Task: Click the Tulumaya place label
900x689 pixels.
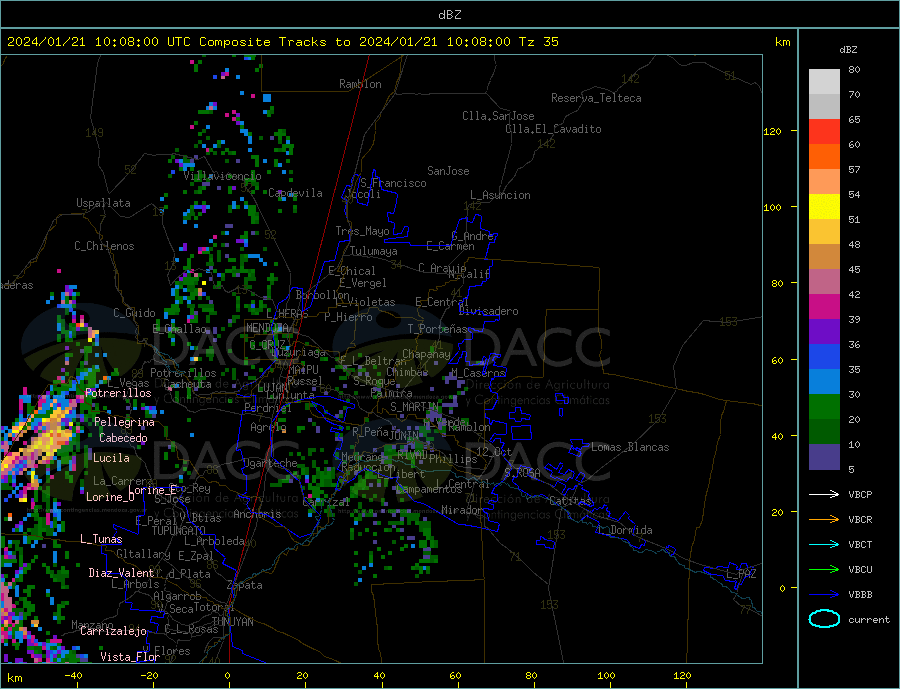Action: pyautogui.click(x=374, y=251)
